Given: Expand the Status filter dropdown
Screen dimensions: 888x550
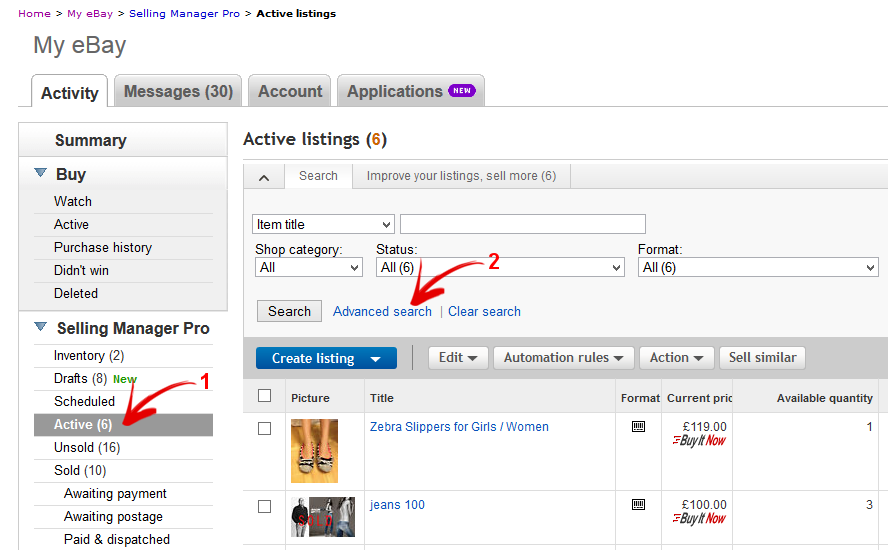Looking at the screenshot, I should [499, 267].
